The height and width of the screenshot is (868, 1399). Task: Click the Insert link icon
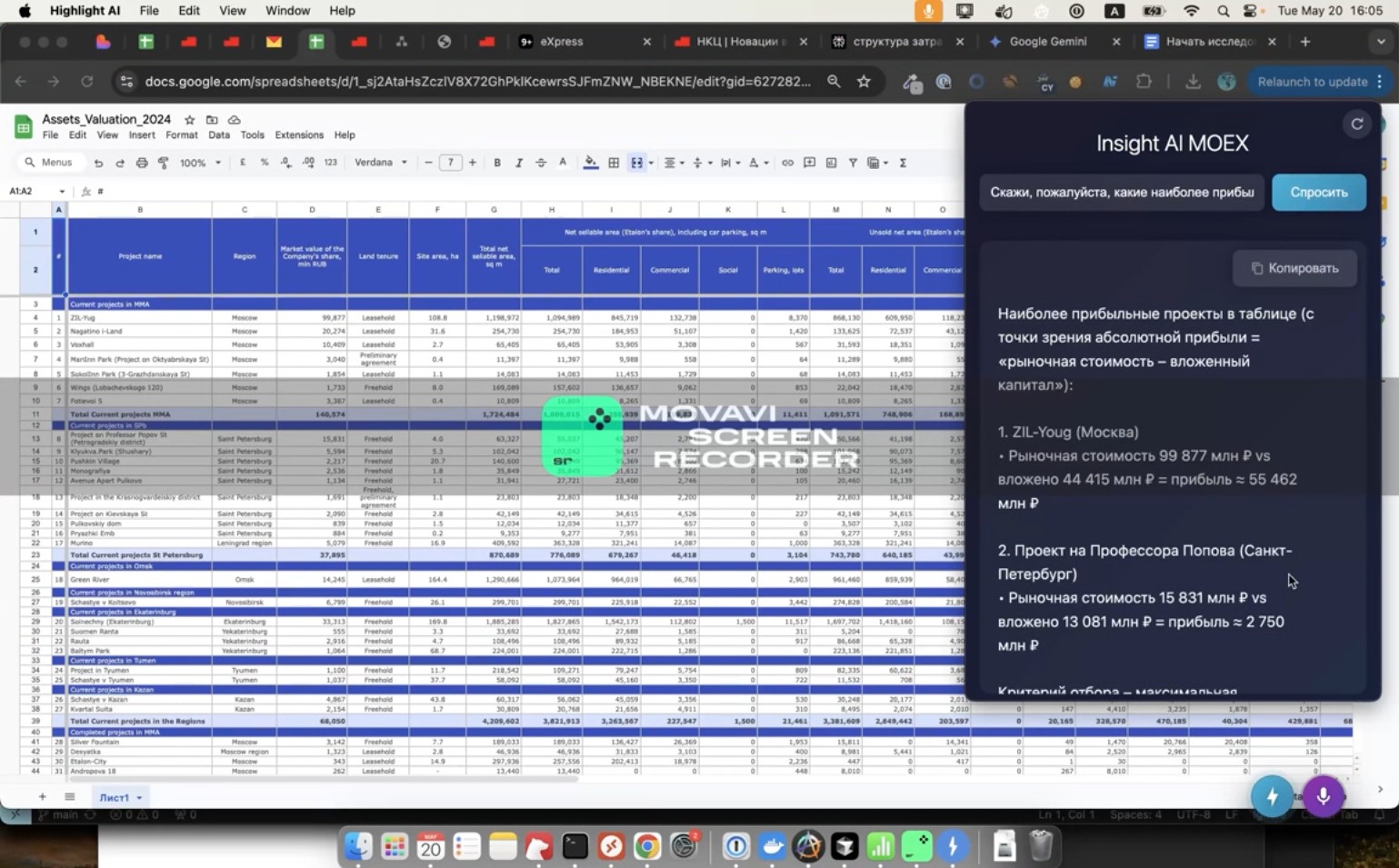point(787,163)
